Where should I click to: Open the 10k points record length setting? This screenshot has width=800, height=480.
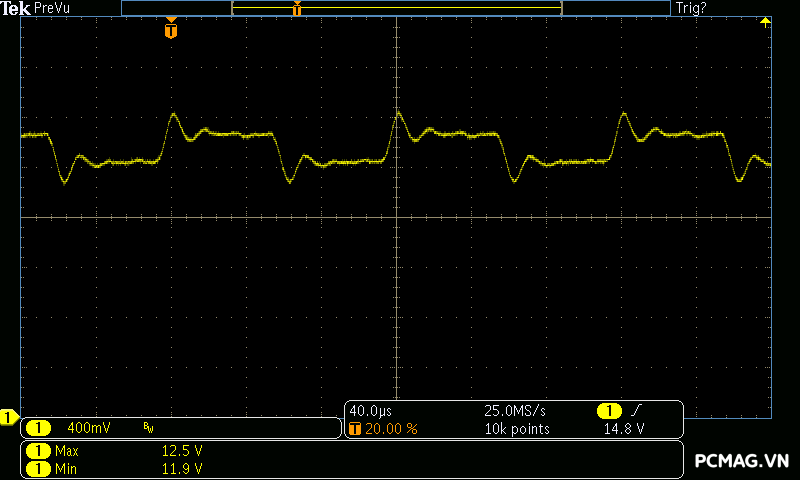[x=516, y=428]
